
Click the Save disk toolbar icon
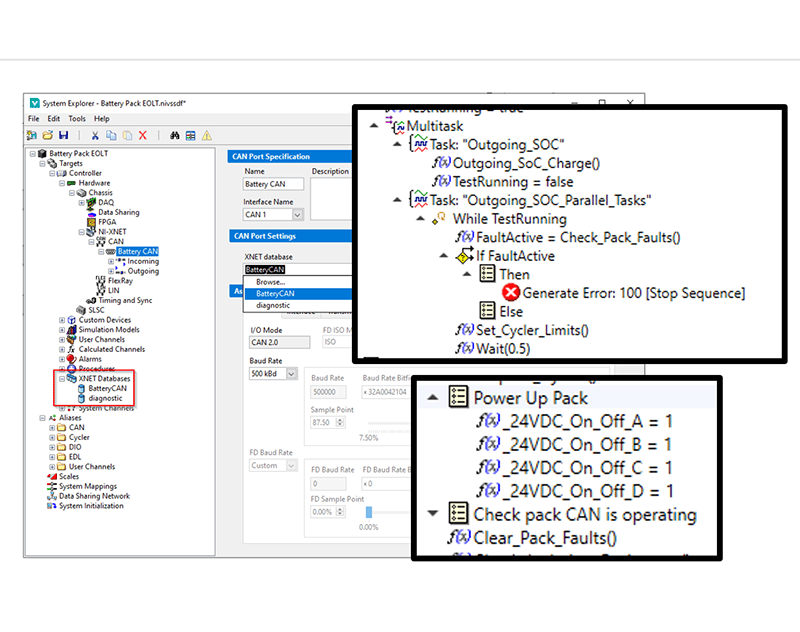(x=63, y=135)
